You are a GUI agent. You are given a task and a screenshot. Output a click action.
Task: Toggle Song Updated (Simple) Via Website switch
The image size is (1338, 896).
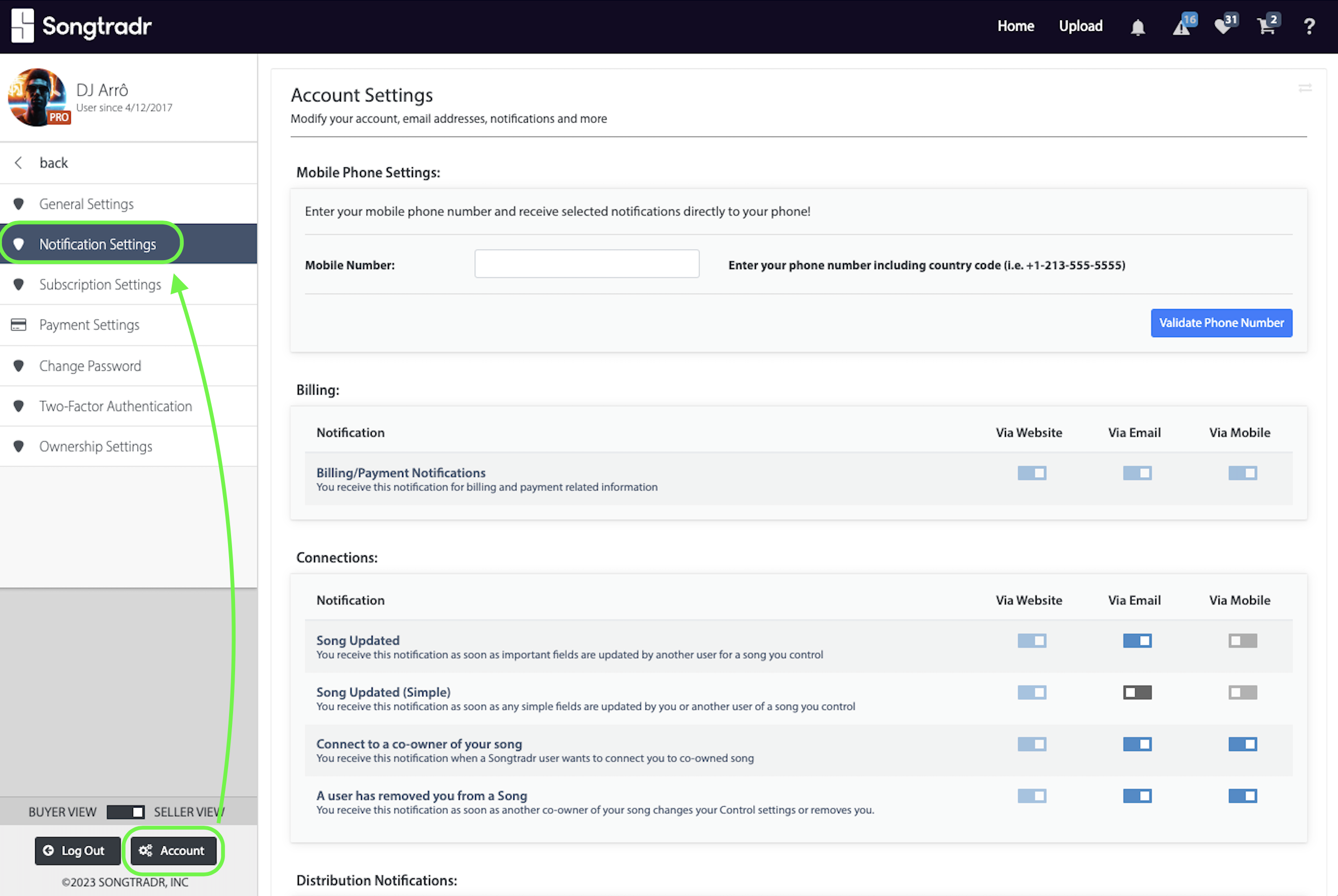1032,693
